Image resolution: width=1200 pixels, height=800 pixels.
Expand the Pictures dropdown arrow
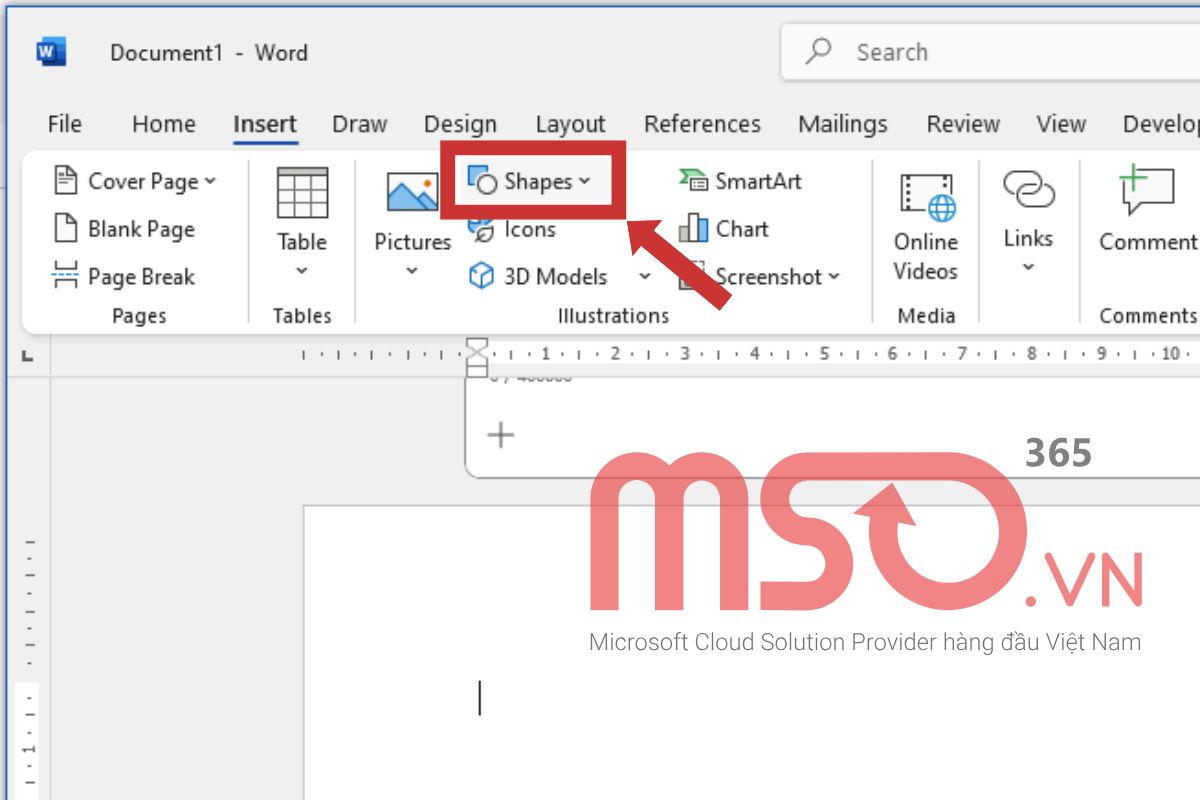click(x=412, y=271)
